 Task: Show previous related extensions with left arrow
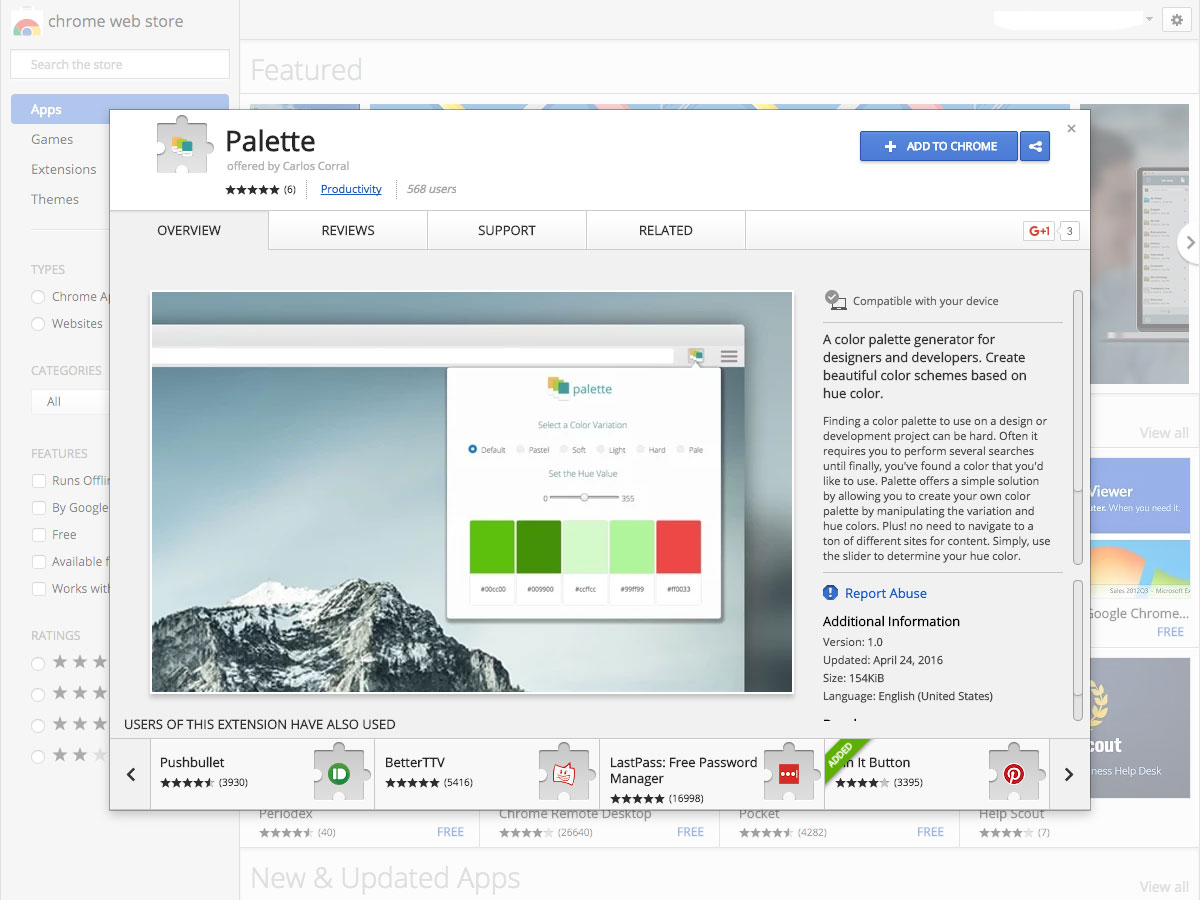(x=131, y=774)
